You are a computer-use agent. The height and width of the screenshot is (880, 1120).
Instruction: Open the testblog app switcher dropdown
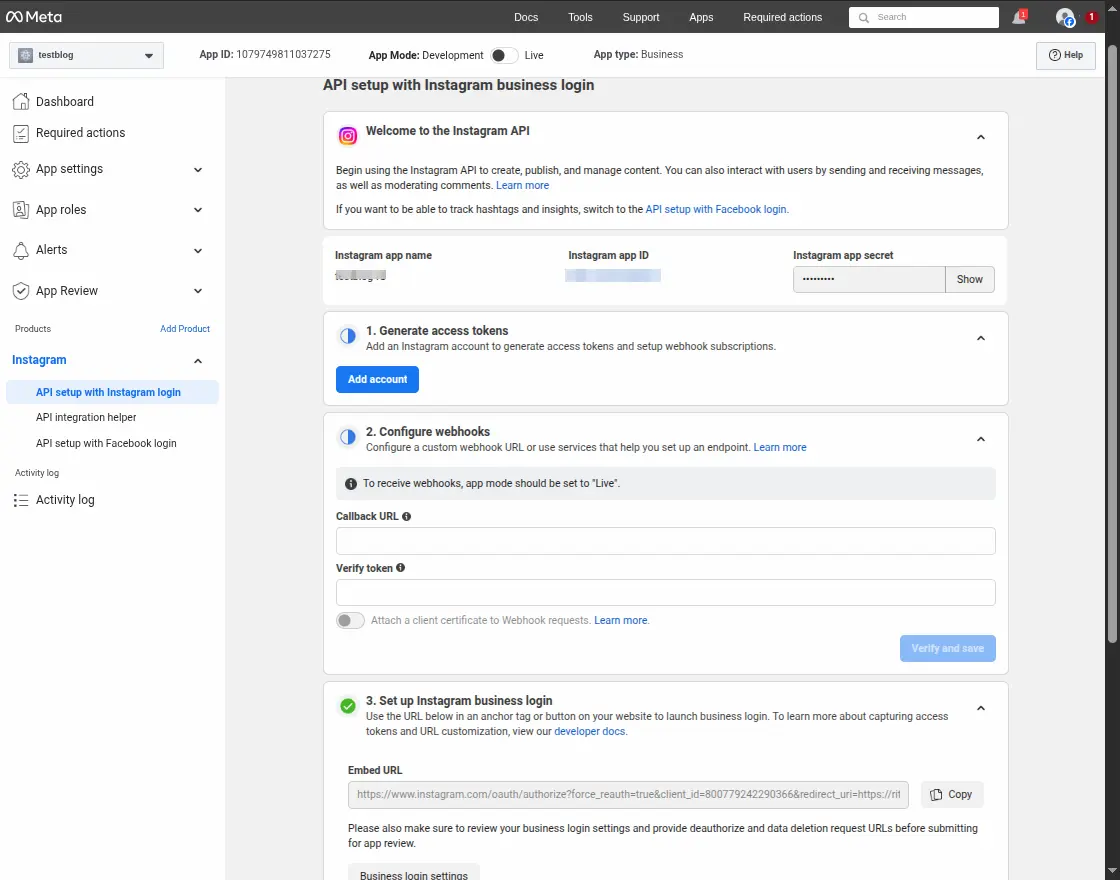pos(85,55)
